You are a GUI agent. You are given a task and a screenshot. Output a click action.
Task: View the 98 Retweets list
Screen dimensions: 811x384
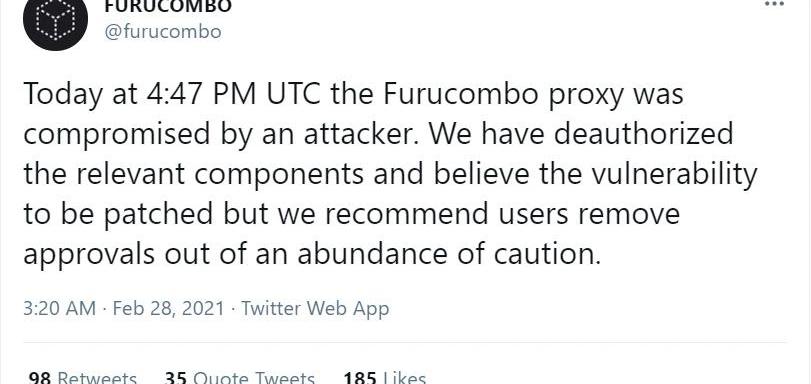coord(83,378)
